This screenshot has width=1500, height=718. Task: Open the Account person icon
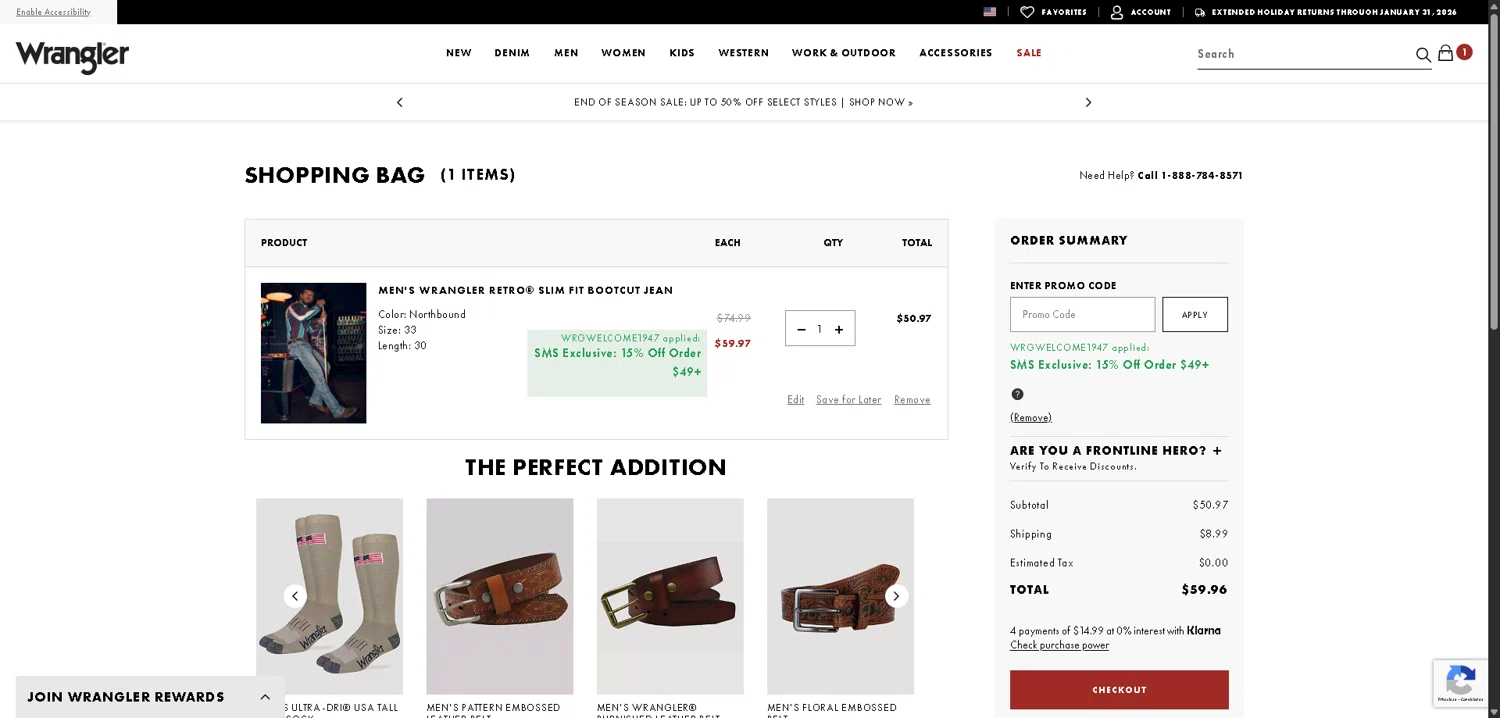1117,12
